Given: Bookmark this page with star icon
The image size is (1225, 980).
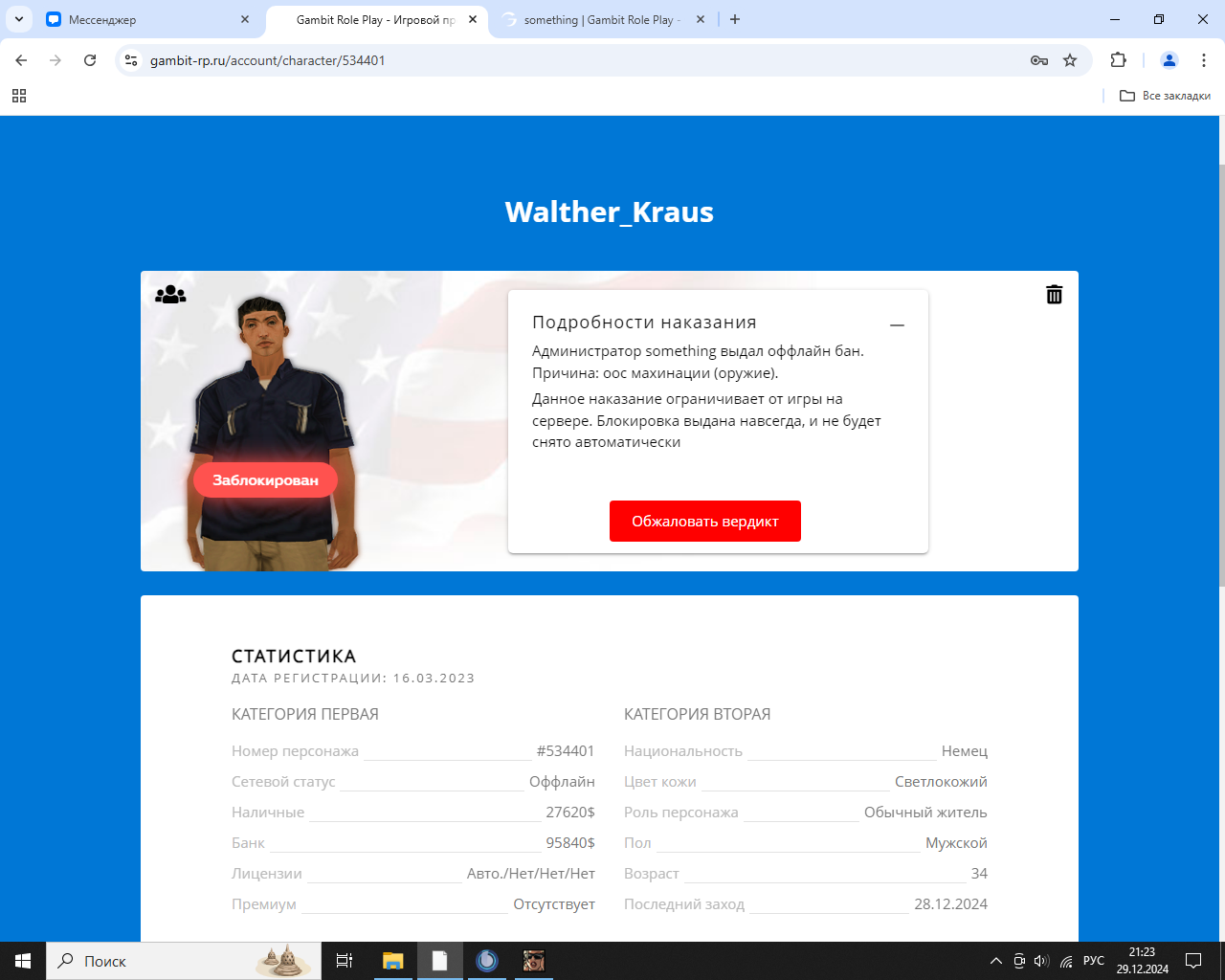Looking at the screenshot, I should pos(1070,60).
